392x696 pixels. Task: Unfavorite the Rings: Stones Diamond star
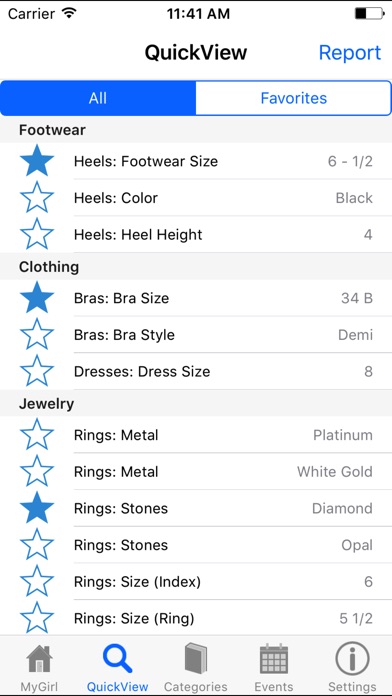pos(37,508)
